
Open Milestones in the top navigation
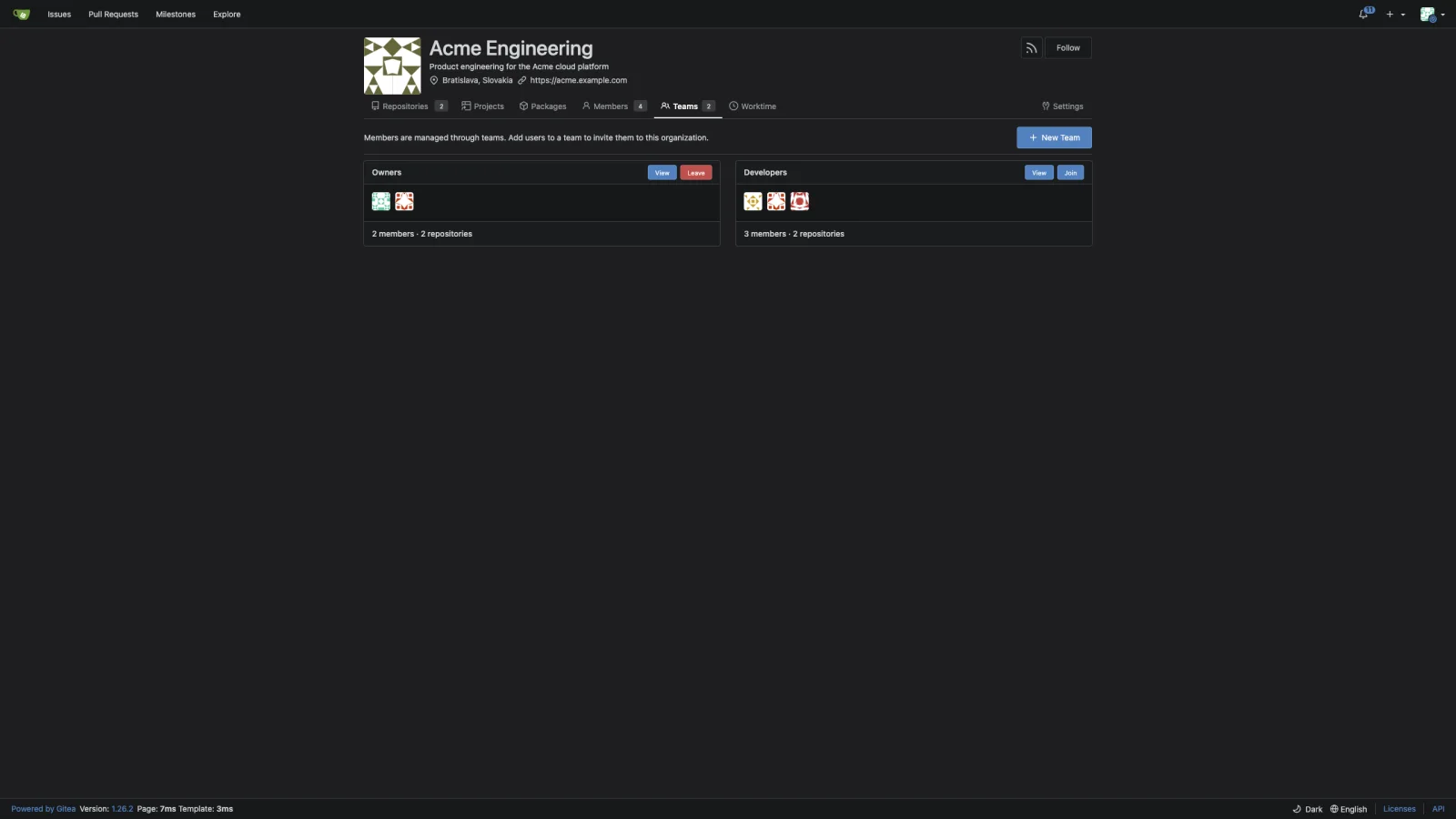click(x=176, y=15)
